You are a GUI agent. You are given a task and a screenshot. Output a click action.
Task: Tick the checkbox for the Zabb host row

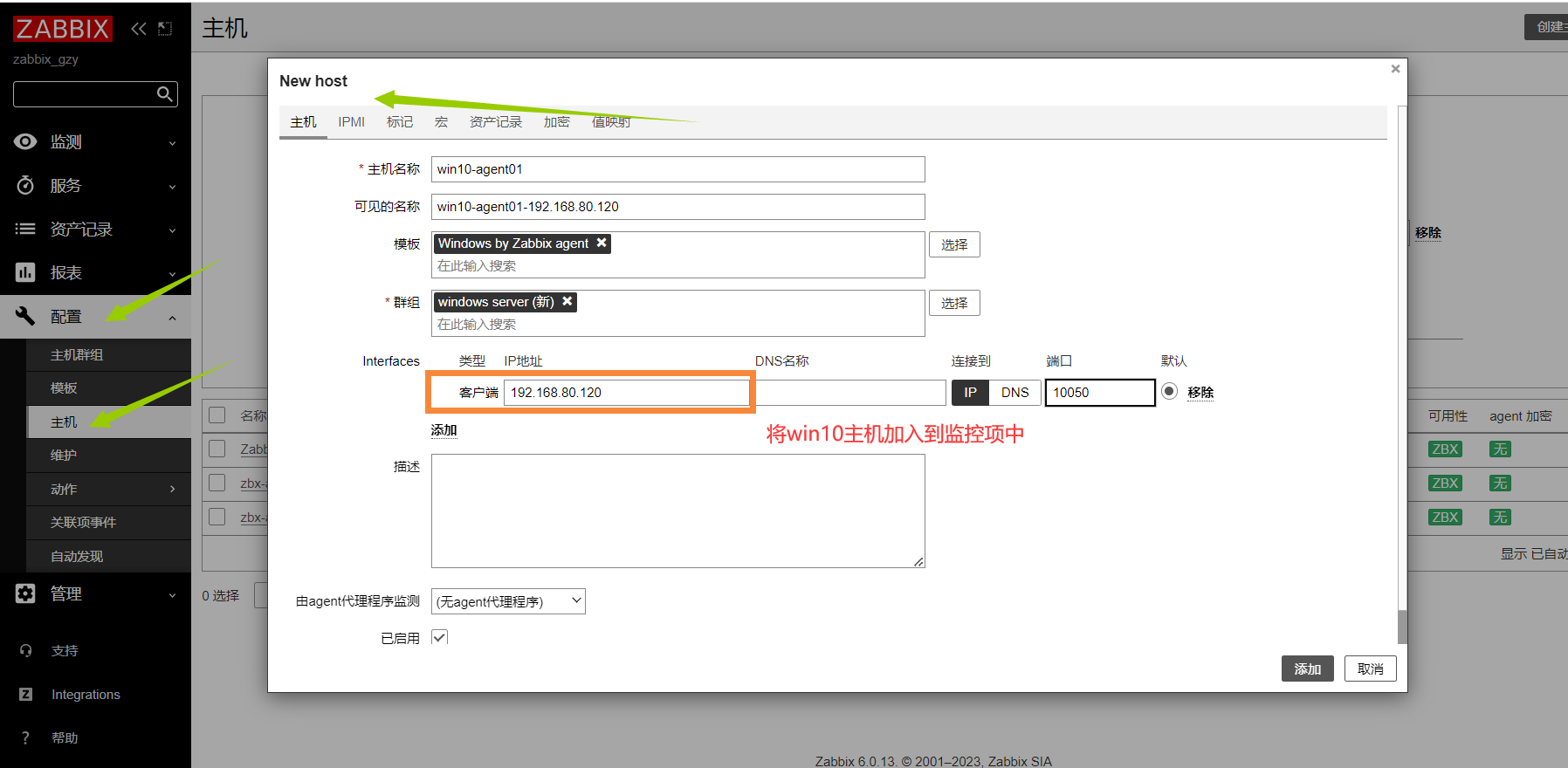tap(217, 449)
